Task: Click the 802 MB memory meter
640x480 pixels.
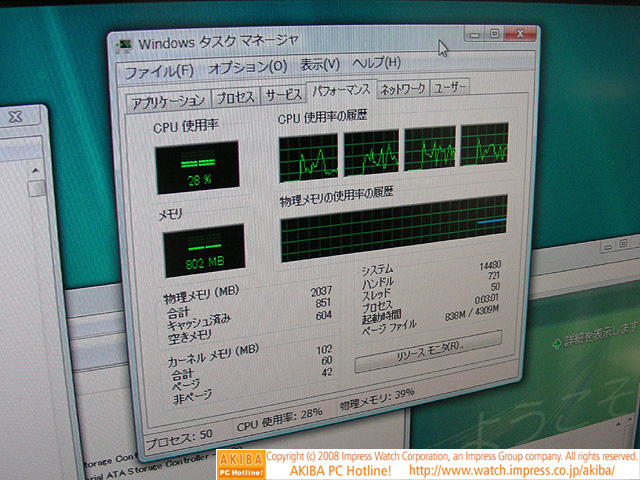Action: pos(203,250)
